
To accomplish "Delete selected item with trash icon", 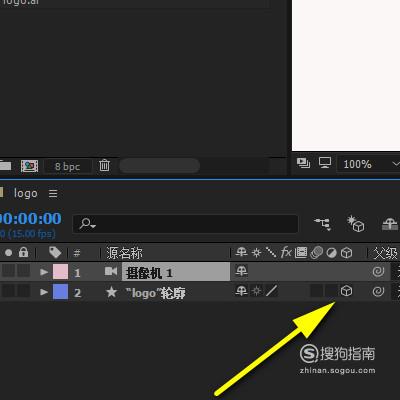I will point(104,165).
